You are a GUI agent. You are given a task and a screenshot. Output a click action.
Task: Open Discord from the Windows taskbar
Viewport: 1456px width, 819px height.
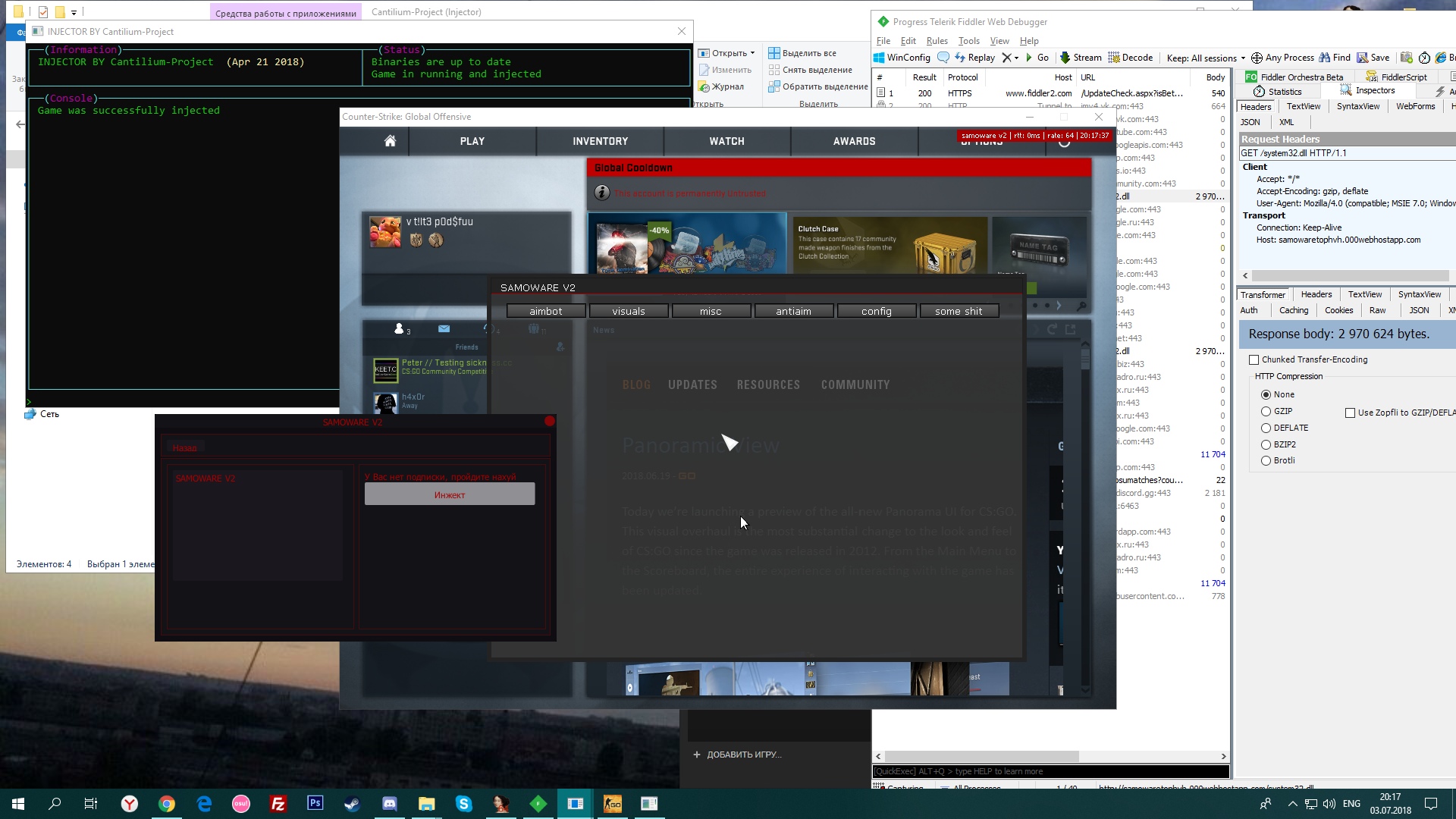tap(389, 804)
